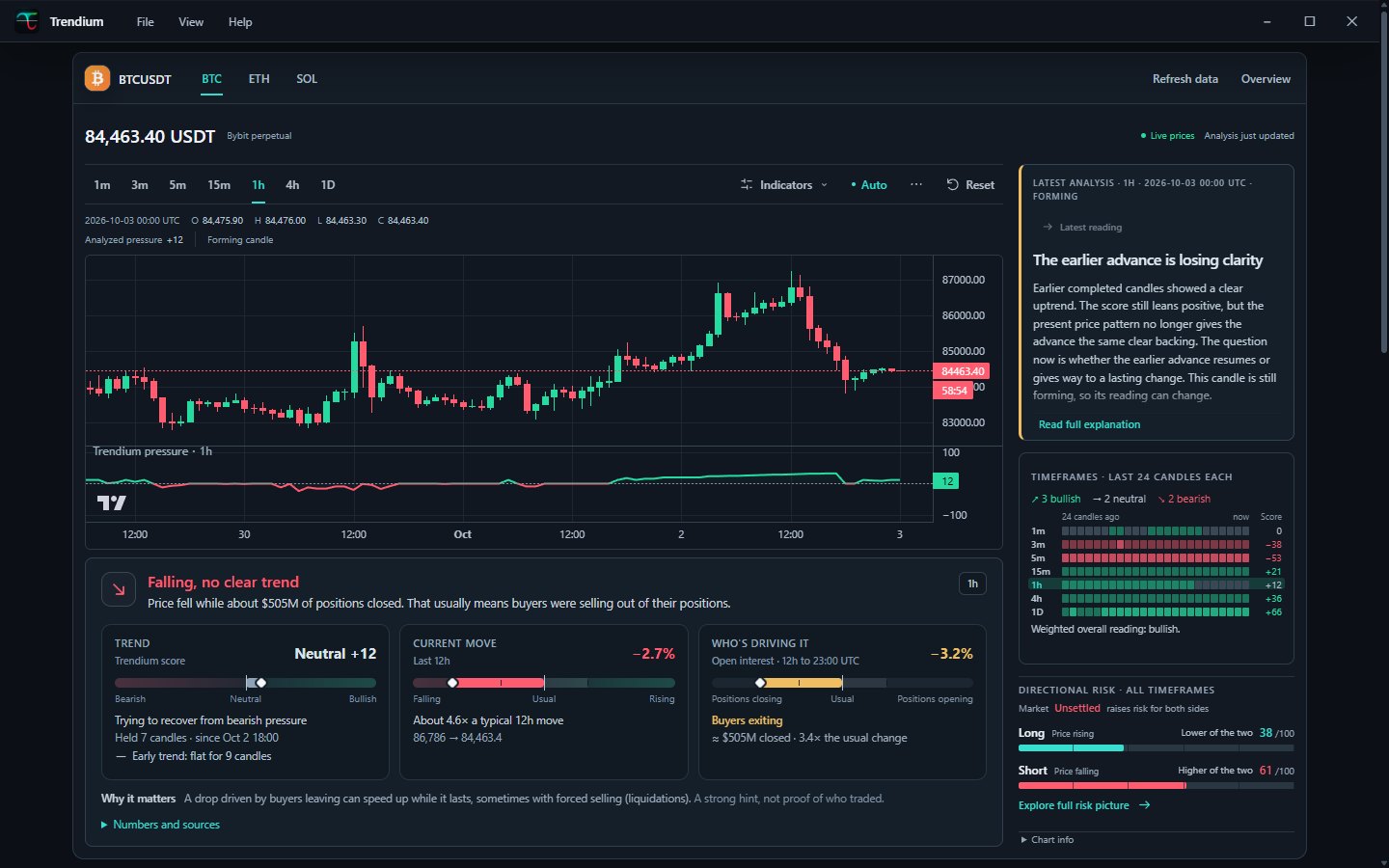The image size is (1389, 868).
Task: Open the File menu
Action: pos(145,21)
